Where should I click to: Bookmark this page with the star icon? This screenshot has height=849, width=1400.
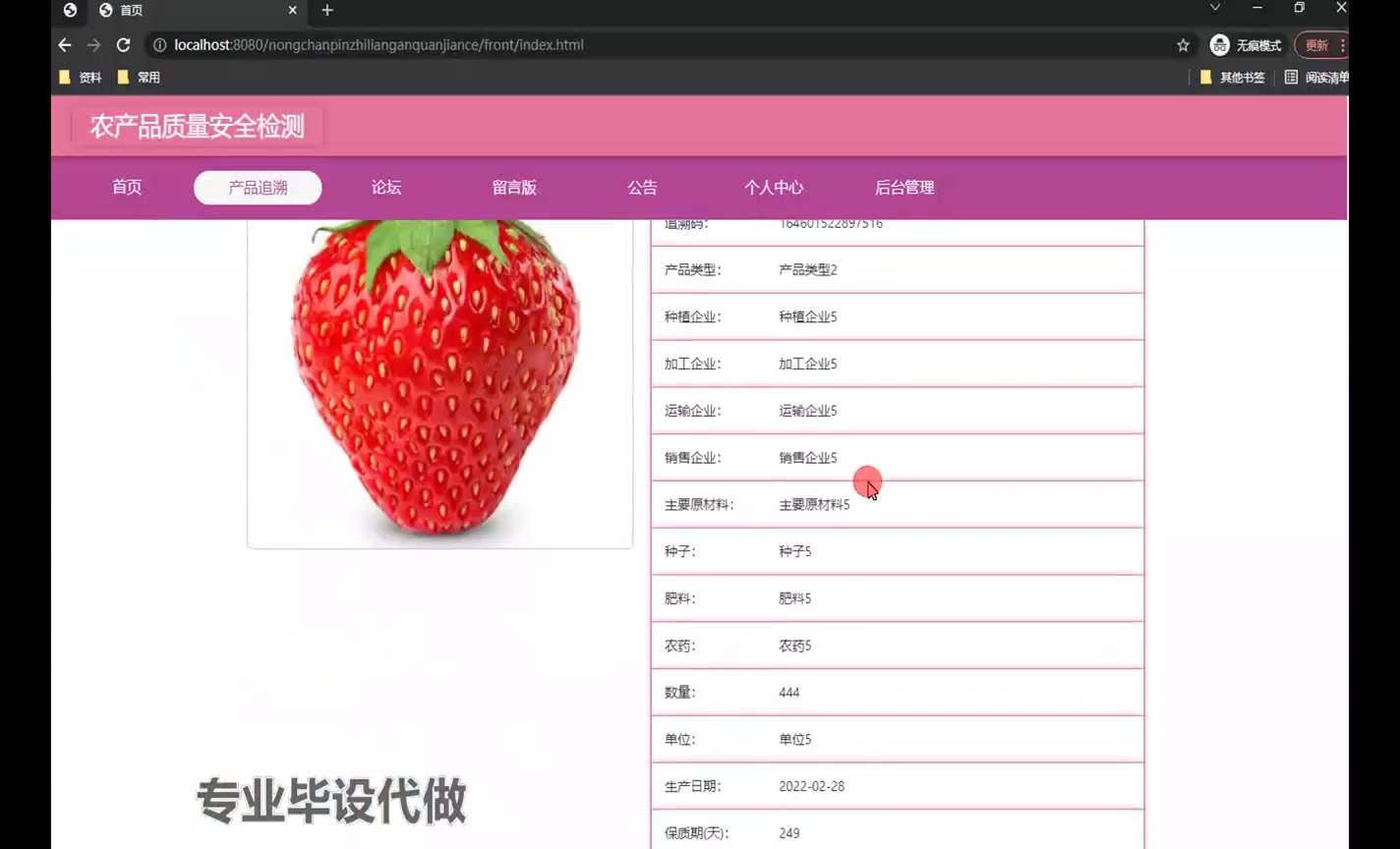[x=1183, y=45]
